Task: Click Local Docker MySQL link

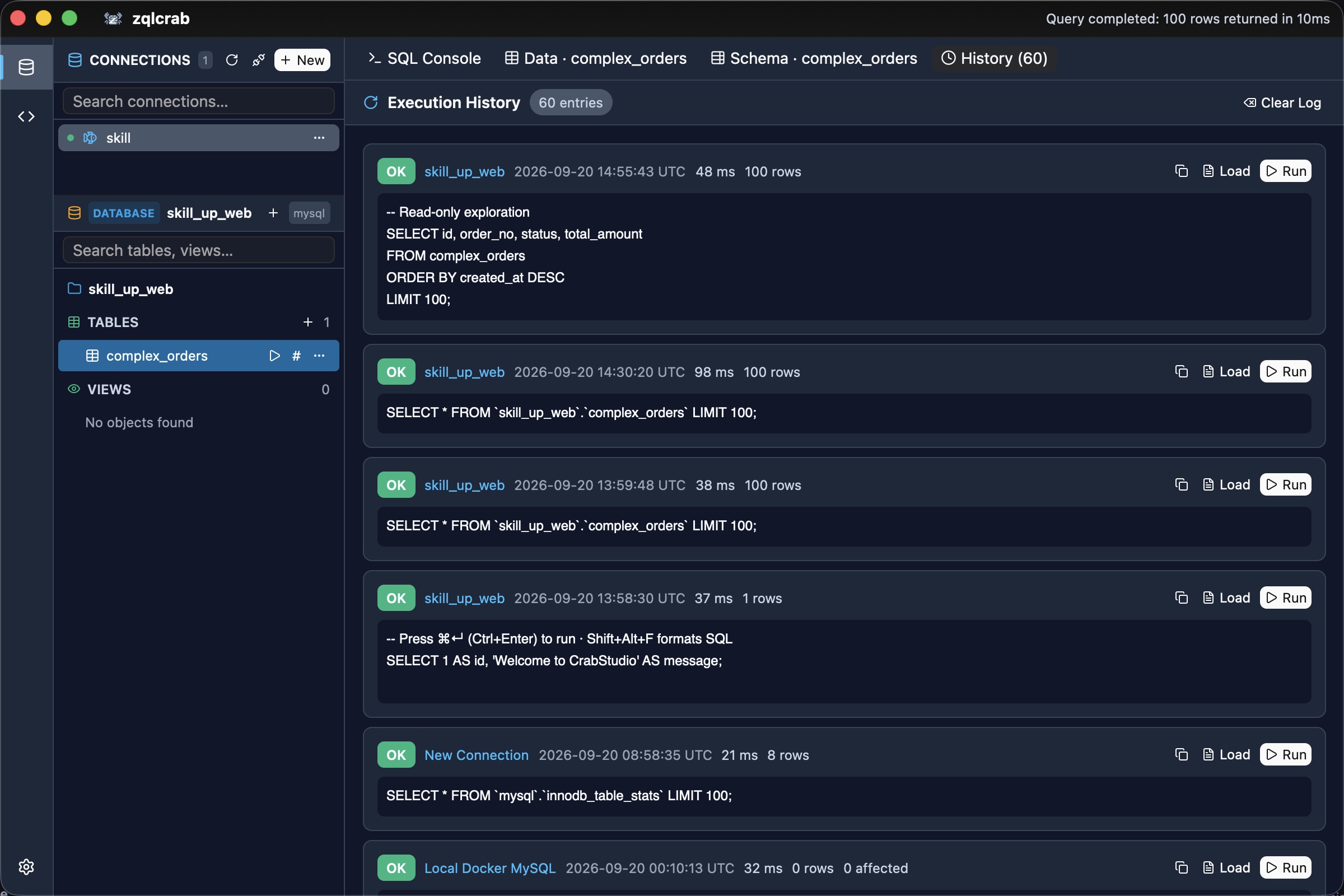Action: click(489, 868)
